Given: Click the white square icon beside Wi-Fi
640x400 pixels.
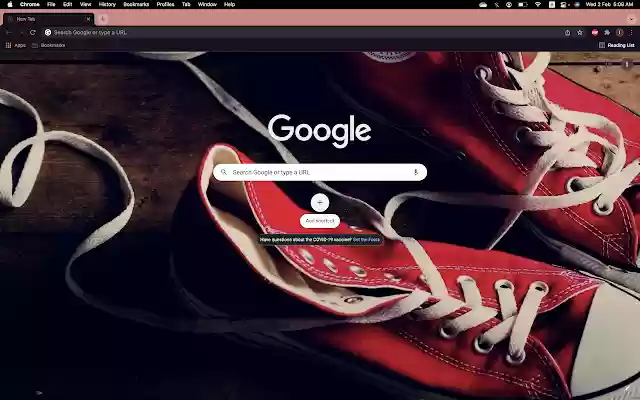Looking at the screenshot, I should (552, 4).
